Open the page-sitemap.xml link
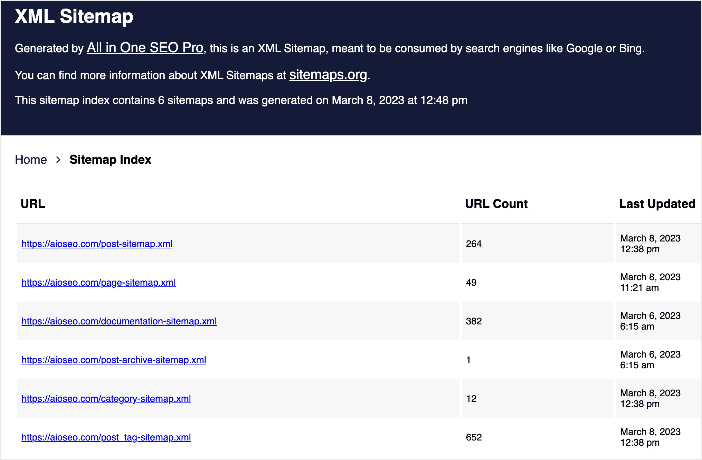This screenshot has width=702, height=460. click(98, 283)
